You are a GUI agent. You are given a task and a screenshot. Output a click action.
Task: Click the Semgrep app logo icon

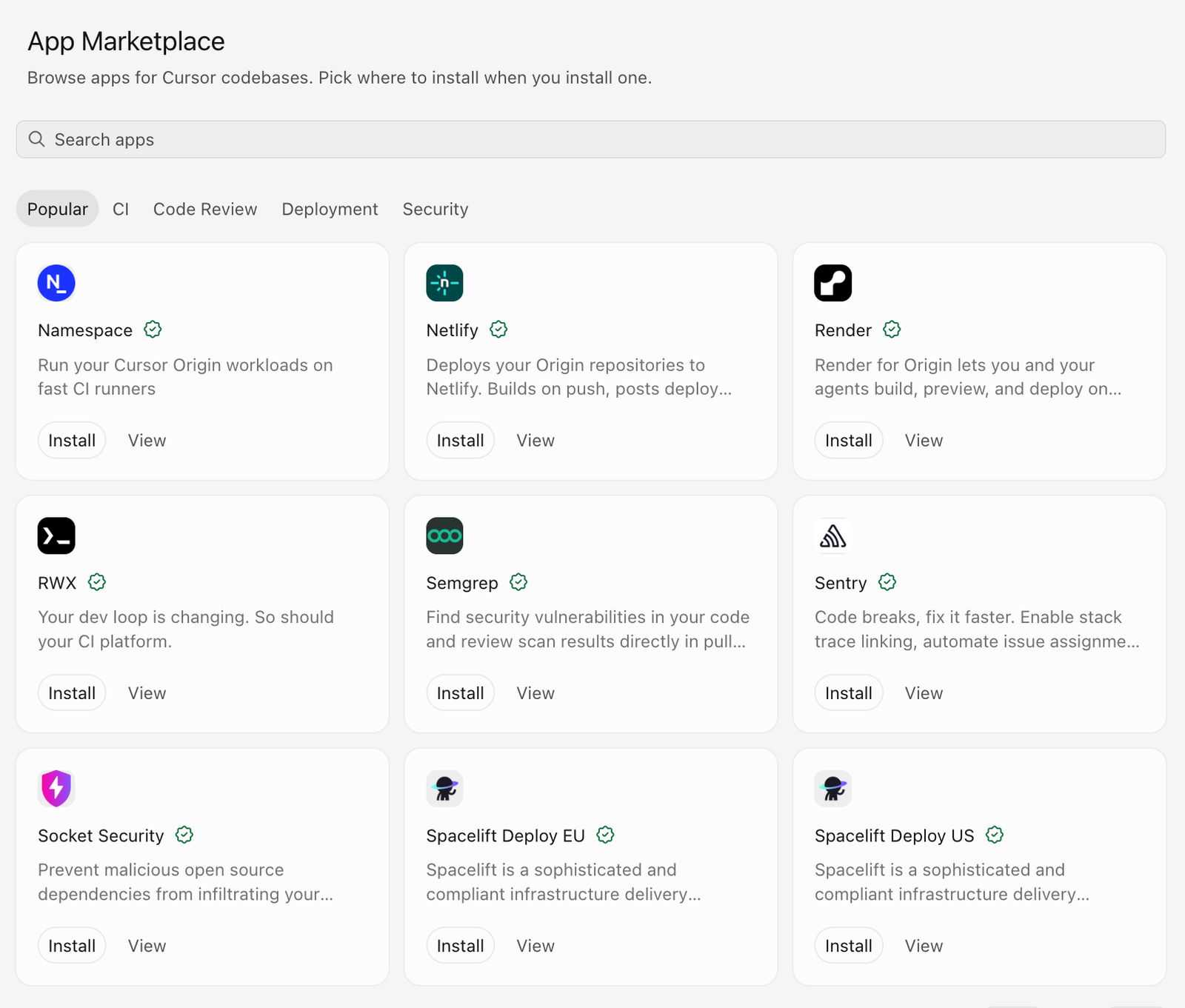pyautogui.click(x=444, y=535)
